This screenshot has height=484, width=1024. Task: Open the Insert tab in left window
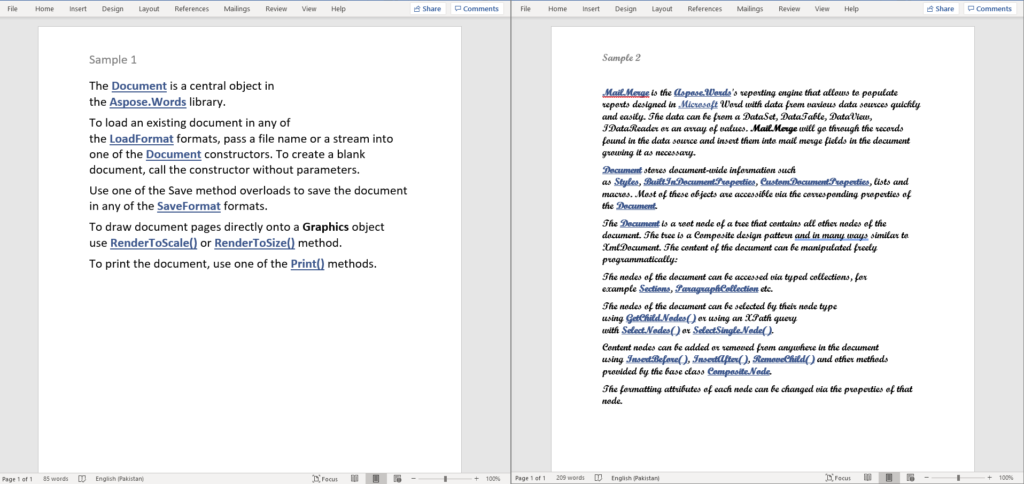click(x=78, y=8)
